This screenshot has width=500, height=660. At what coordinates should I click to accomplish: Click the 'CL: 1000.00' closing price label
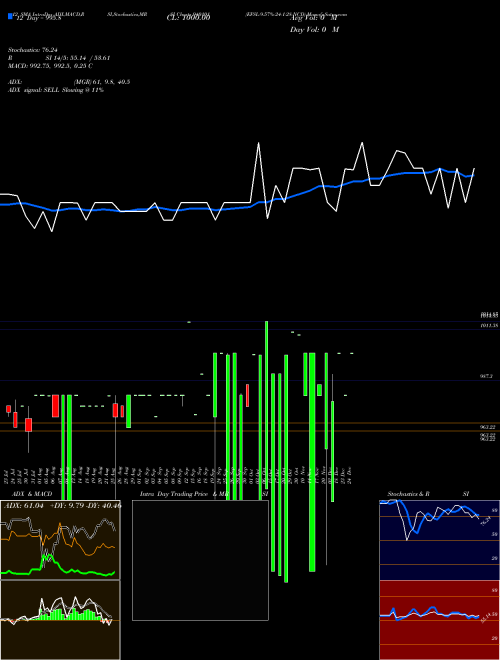point(188,18)
